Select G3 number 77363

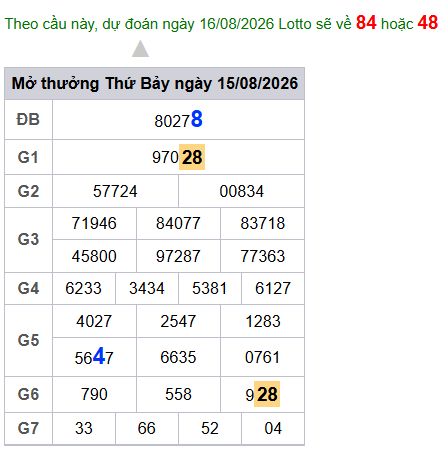click(262, 256)
